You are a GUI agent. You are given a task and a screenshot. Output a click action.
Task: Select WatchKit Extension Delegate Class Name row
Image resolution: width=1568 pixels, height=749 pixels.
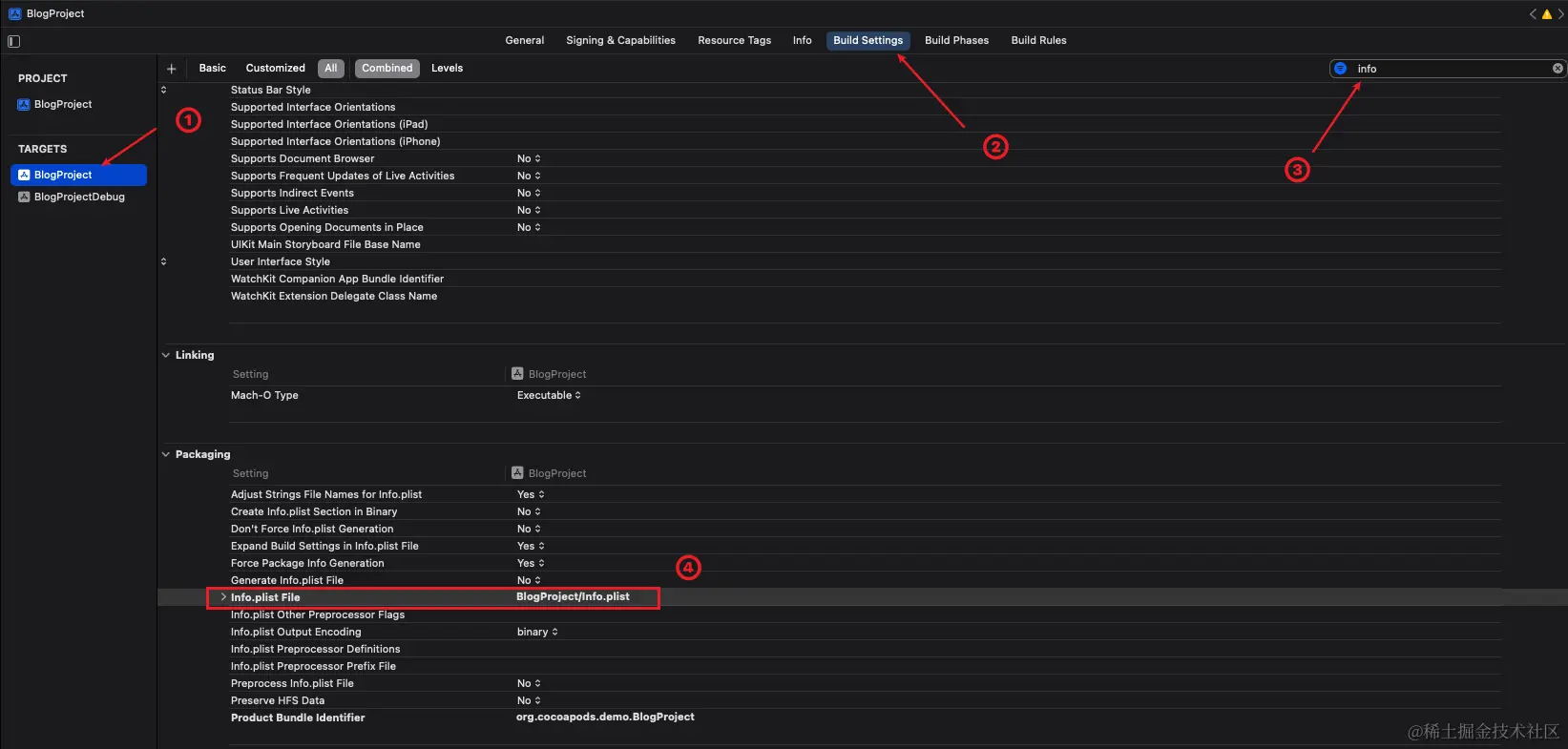tap(334, 296)
